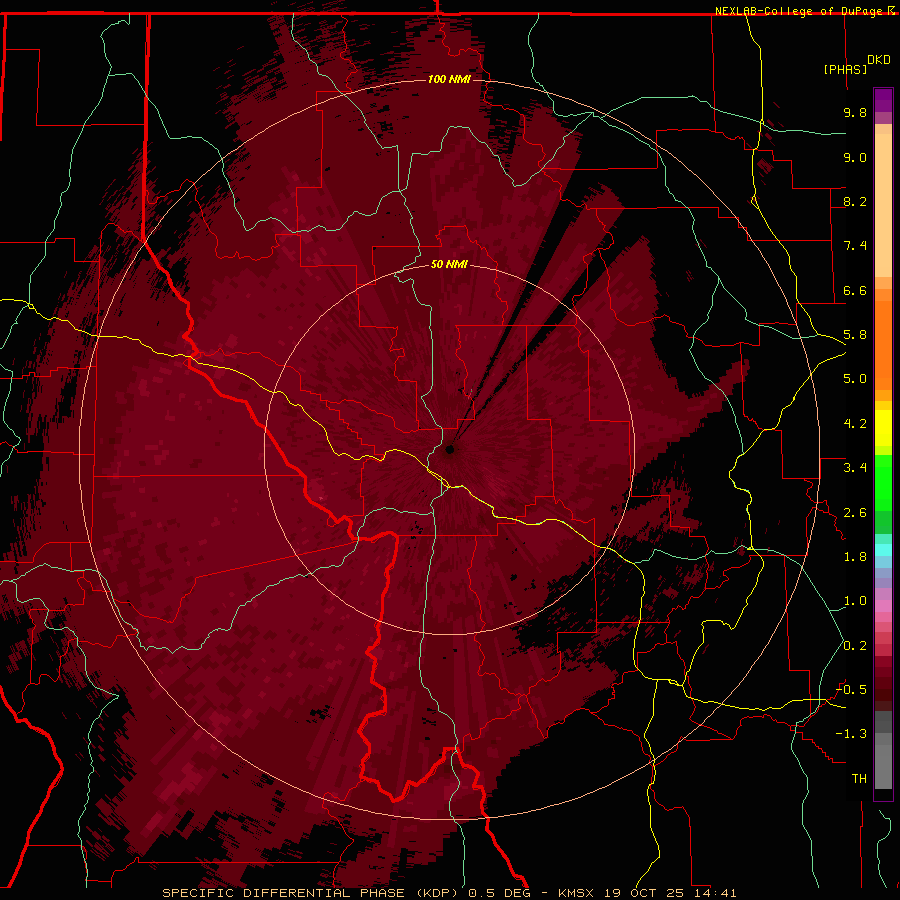Viewport: 900px width, 900px height.
Task: Click the TH label on color scale
Action: tap(859, 779)
